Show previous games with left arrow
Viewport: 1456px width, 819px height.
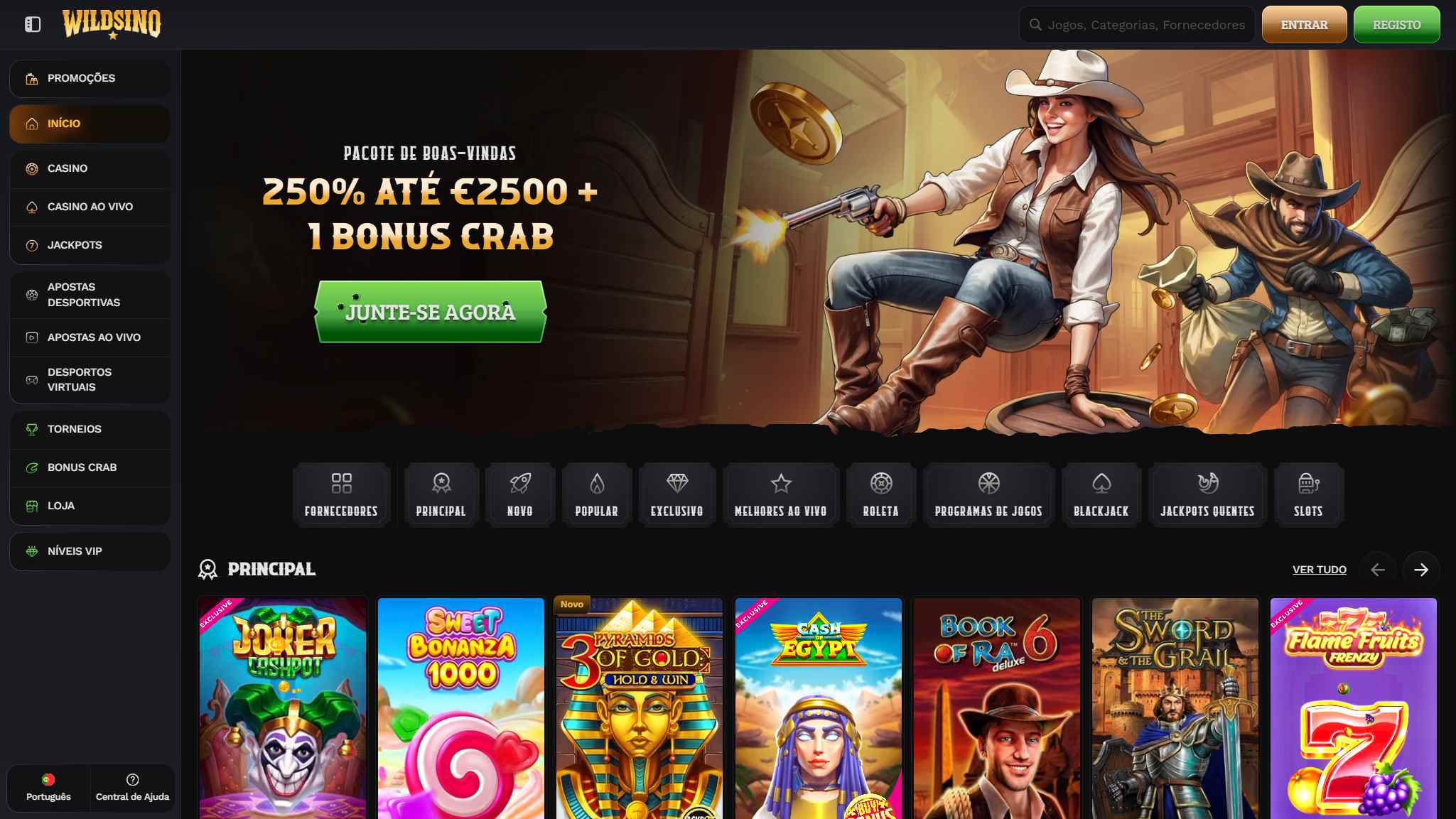(x=1378, y=570)
